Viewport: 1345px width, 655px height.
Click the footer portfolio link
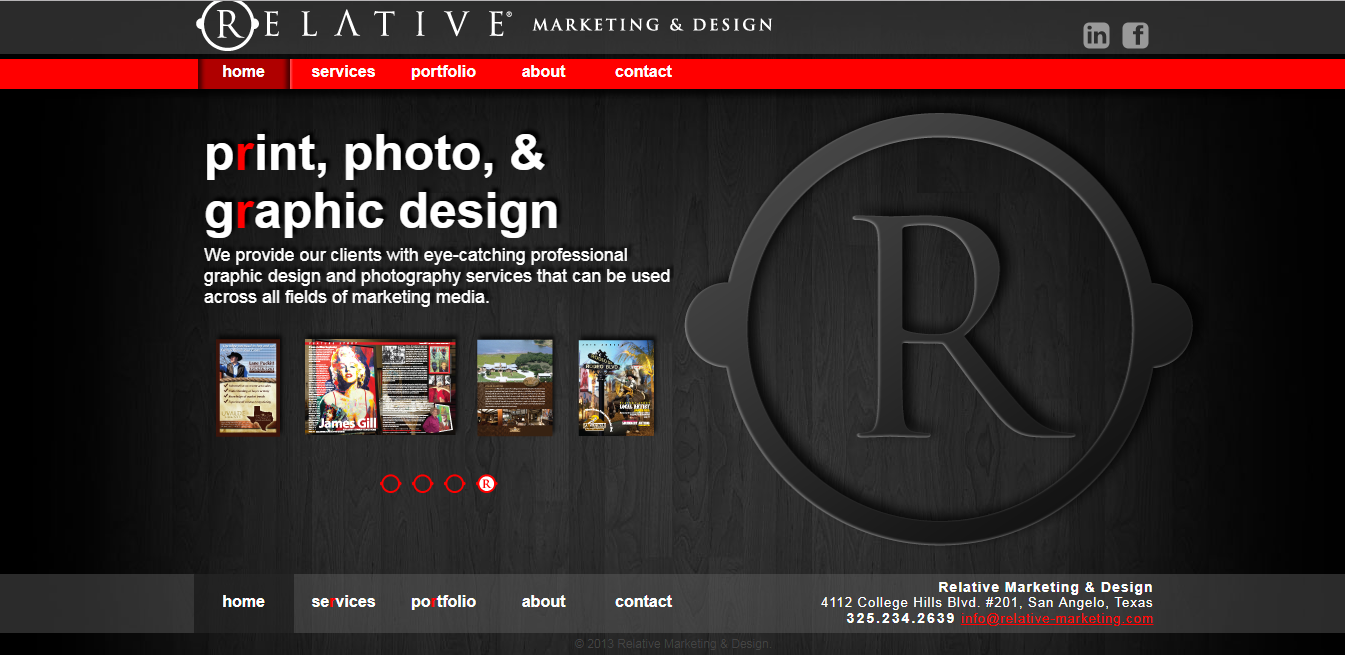[x=443, y=602]
